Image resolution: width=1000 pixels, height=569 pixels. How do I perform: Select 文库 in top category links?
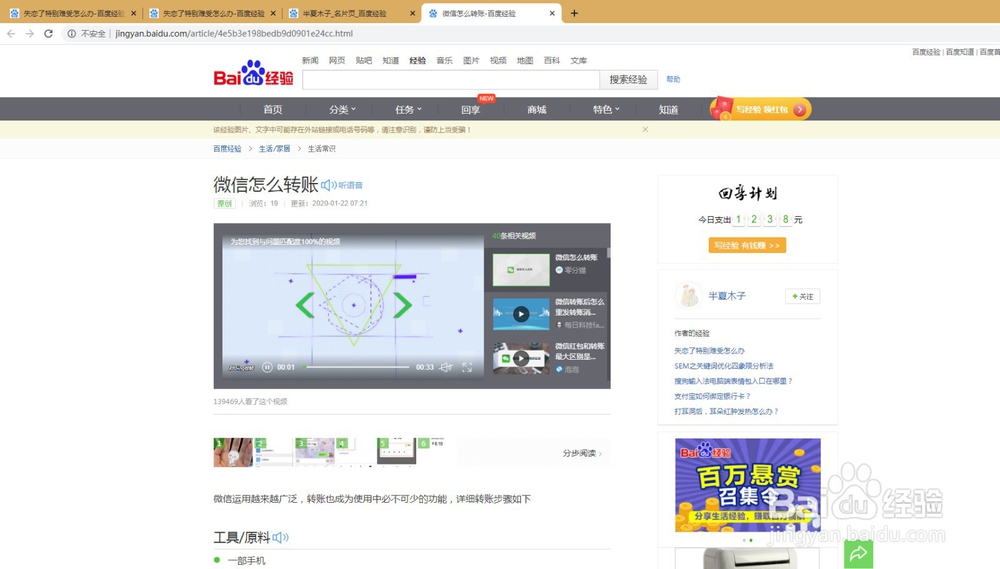[578, 61]
